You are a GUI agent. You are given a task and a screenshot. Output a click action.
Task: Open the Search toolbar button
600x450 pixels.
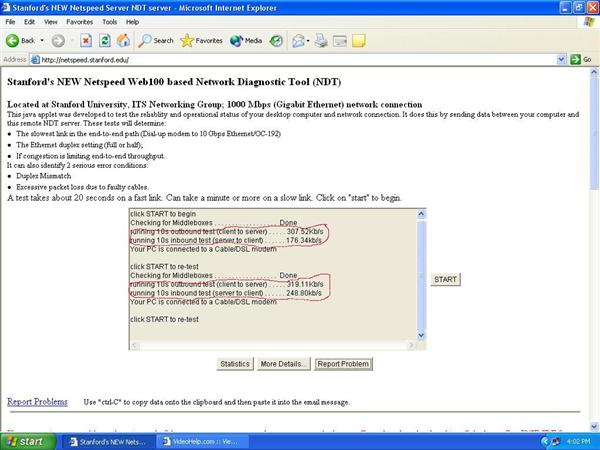tap(156, 41)
